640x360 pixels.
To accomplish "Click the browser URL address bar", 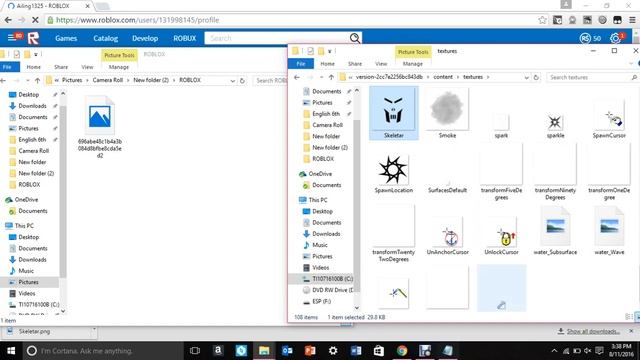I will [291, 20].
